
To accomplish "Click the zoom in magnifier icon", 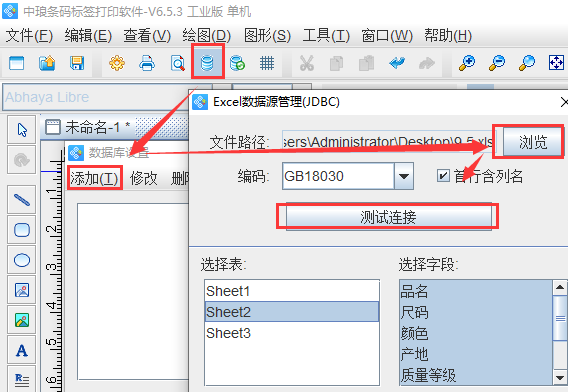I will [x=467, y=63].
